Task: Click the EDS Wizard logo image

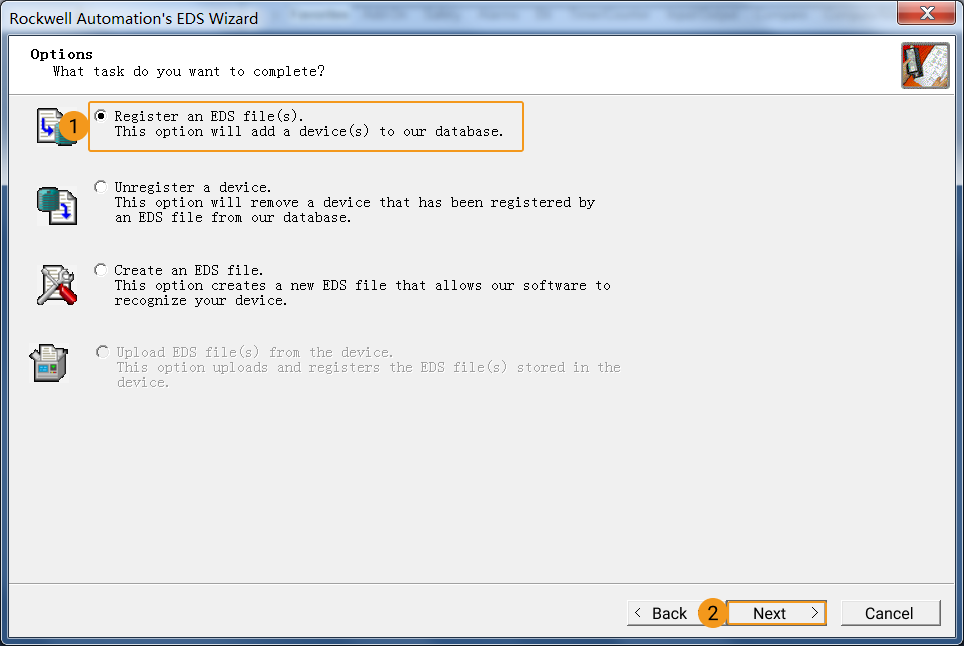Action: coord(925,64)
